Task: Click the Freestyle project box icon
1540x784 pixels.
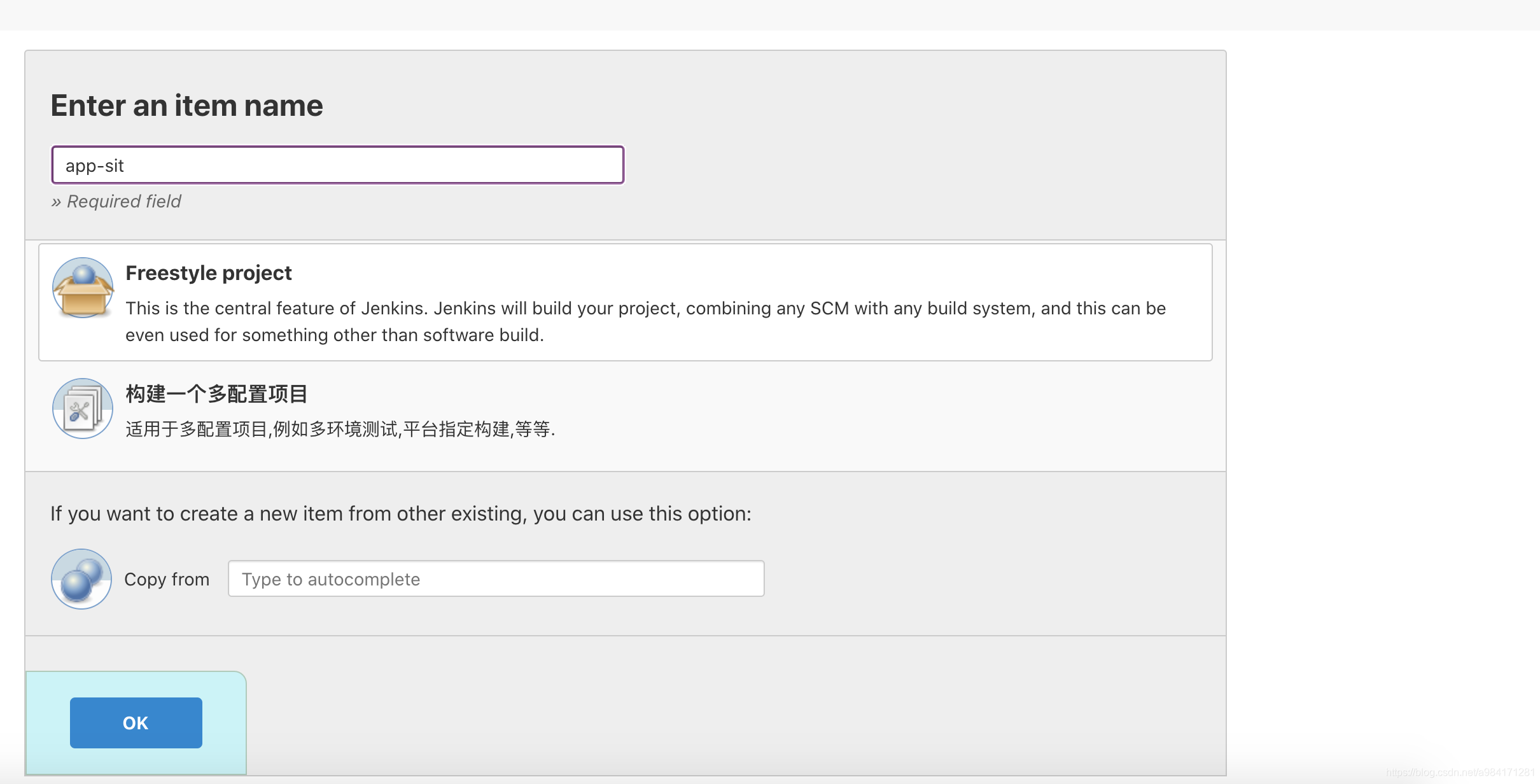Action: tap(83, 288)
